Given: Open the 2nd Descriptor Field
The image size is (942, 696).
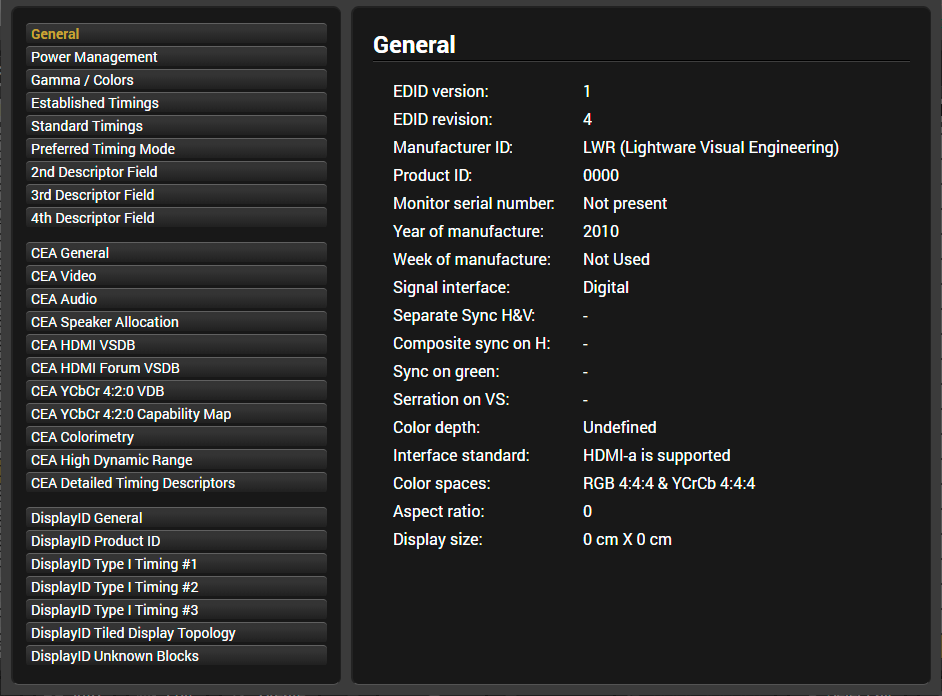Looking at the screenshot, I should point(176,172).
